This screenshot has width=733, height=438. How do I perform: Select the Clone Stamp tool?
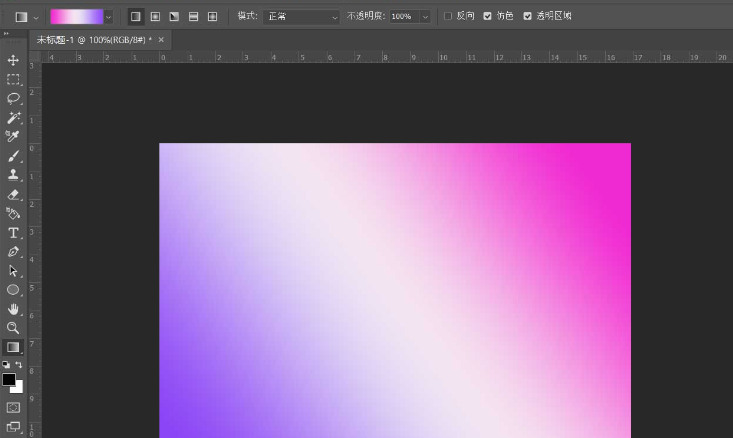click(13, 175)
